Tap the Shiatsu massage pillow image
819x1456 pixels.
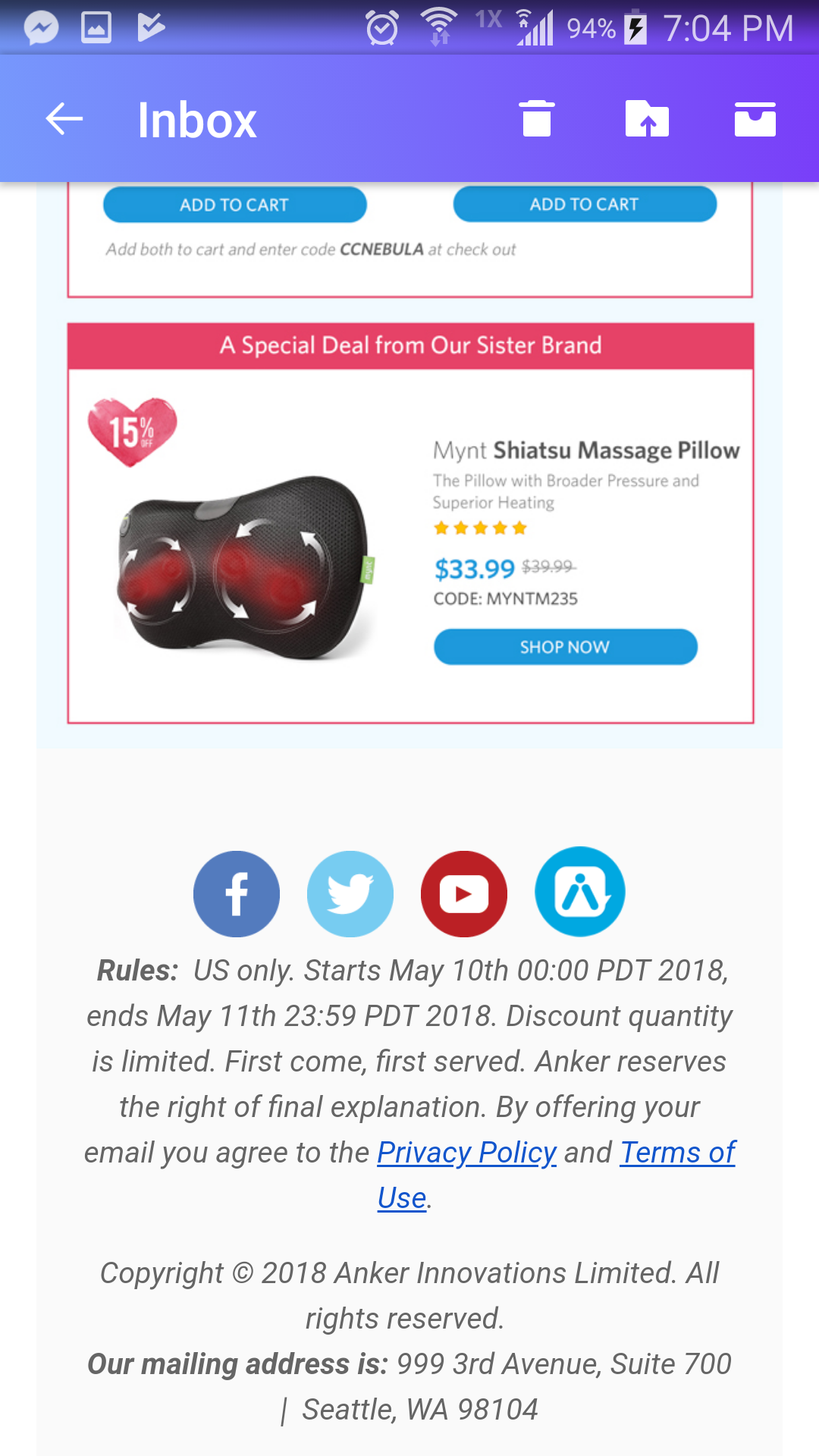pos(244,566)
